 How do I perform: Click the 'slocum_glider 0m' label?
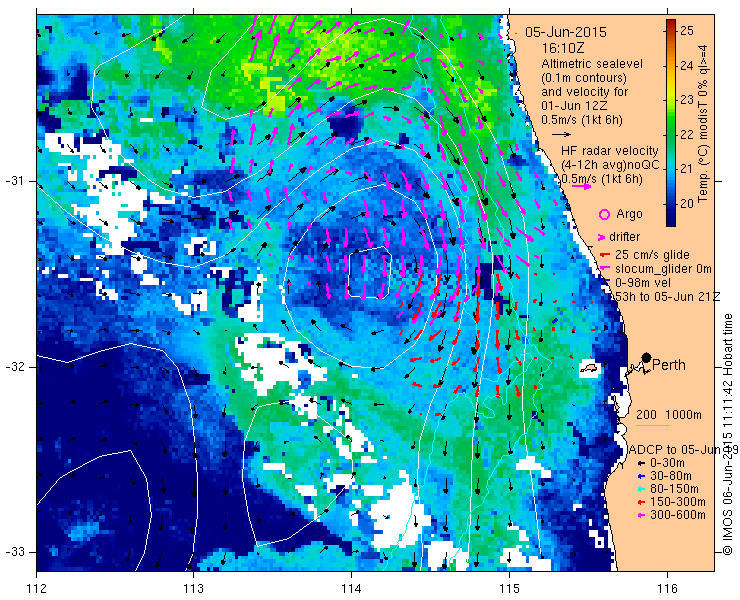tap(663, 269)
